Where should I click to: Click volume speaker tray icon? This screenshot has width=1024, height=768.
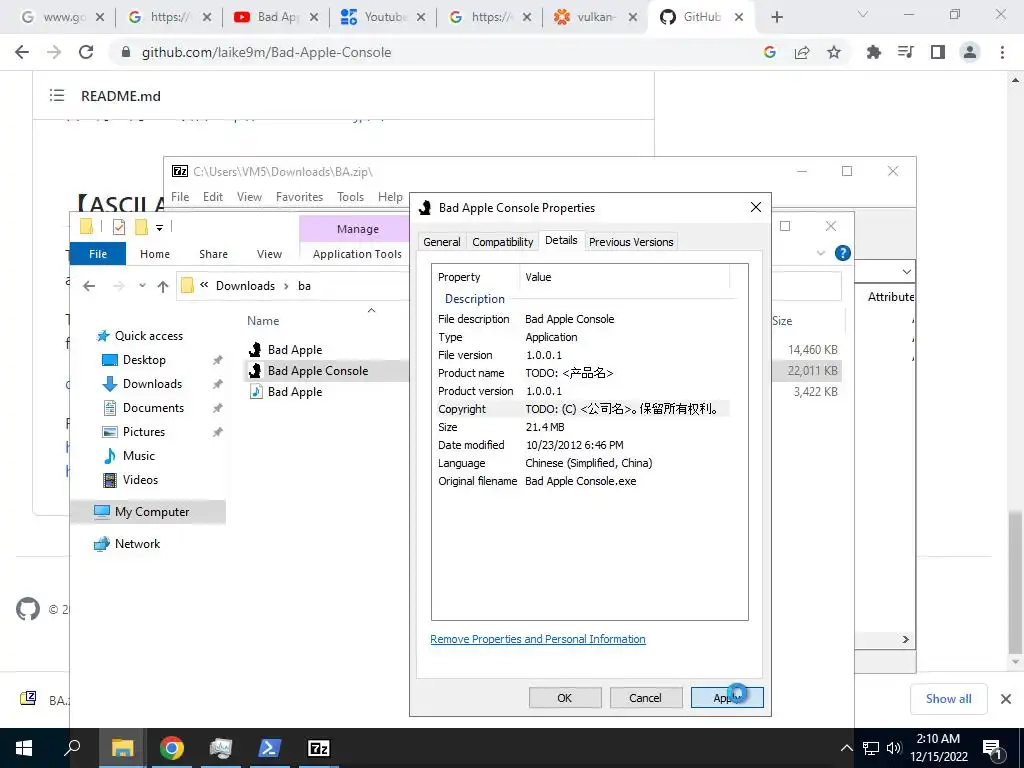[894, 748]
